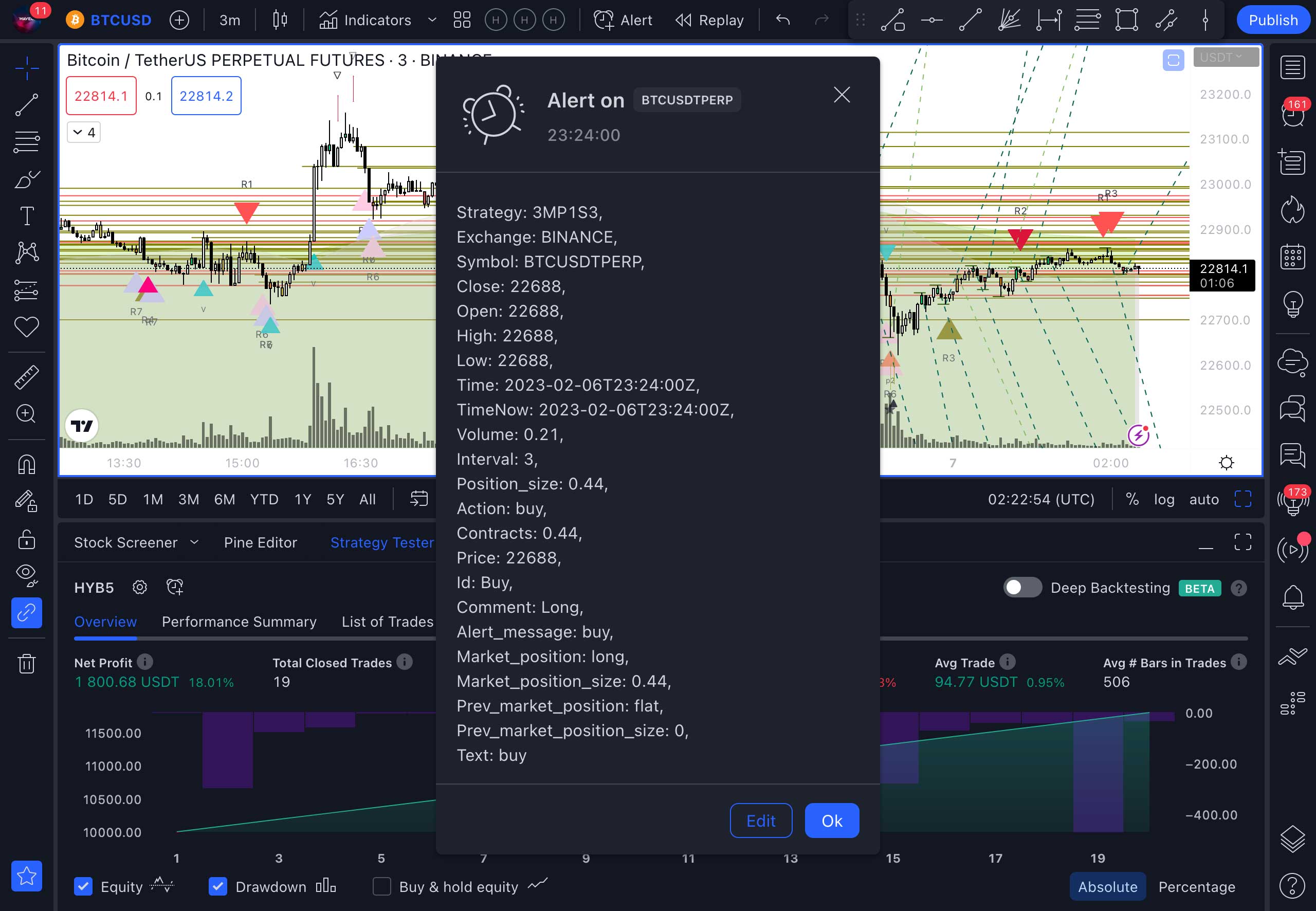Click Edit in the alert dialog
Viewport: 1316px width, 911px height.
pos(761,820)
